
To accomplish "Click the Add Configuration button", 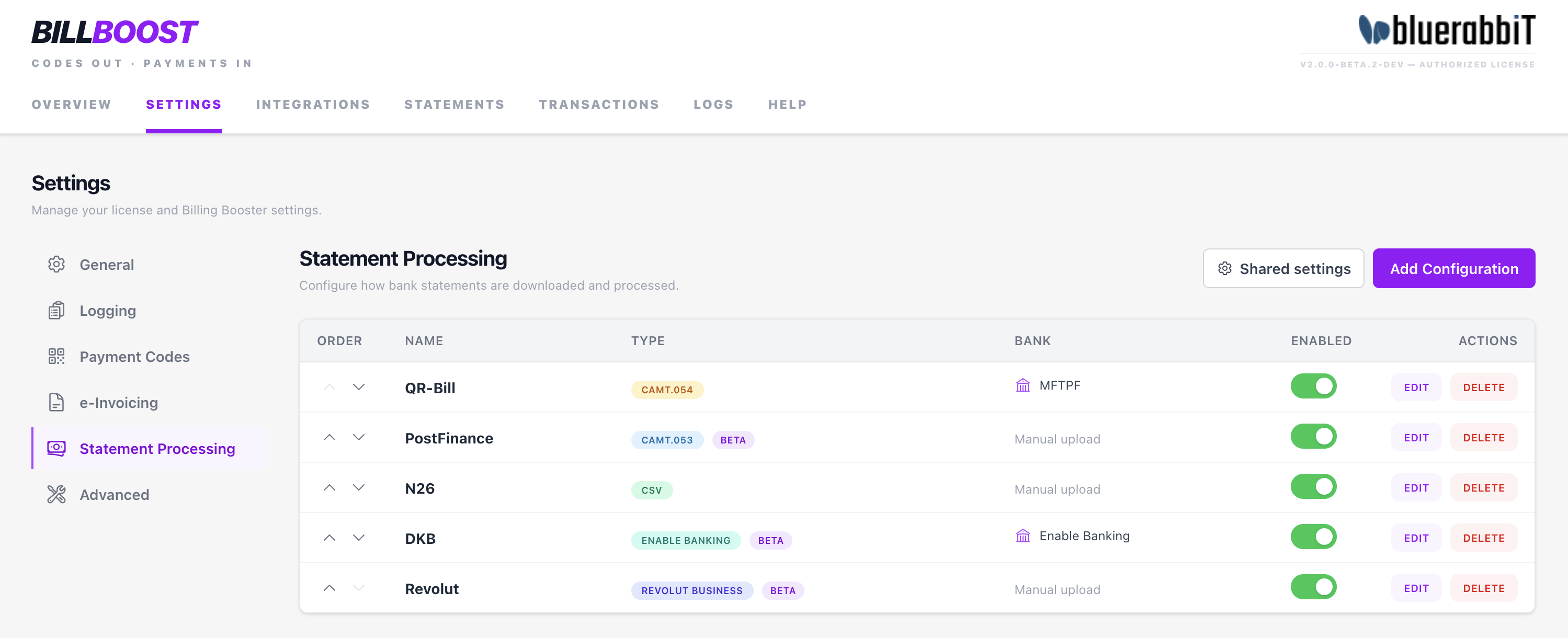I will point(1453,268).
